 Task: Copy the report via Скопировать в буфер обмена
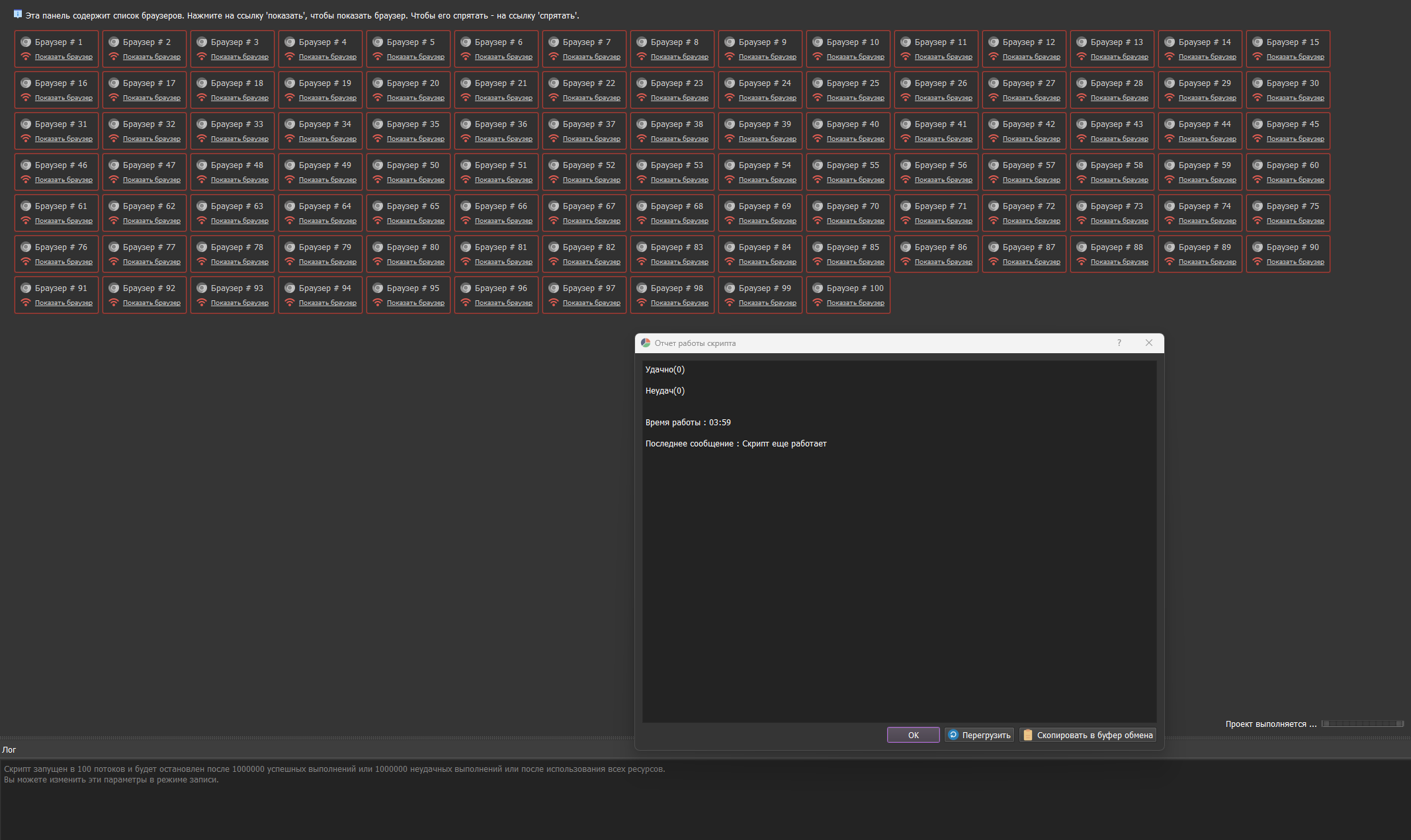(1088, 735)
